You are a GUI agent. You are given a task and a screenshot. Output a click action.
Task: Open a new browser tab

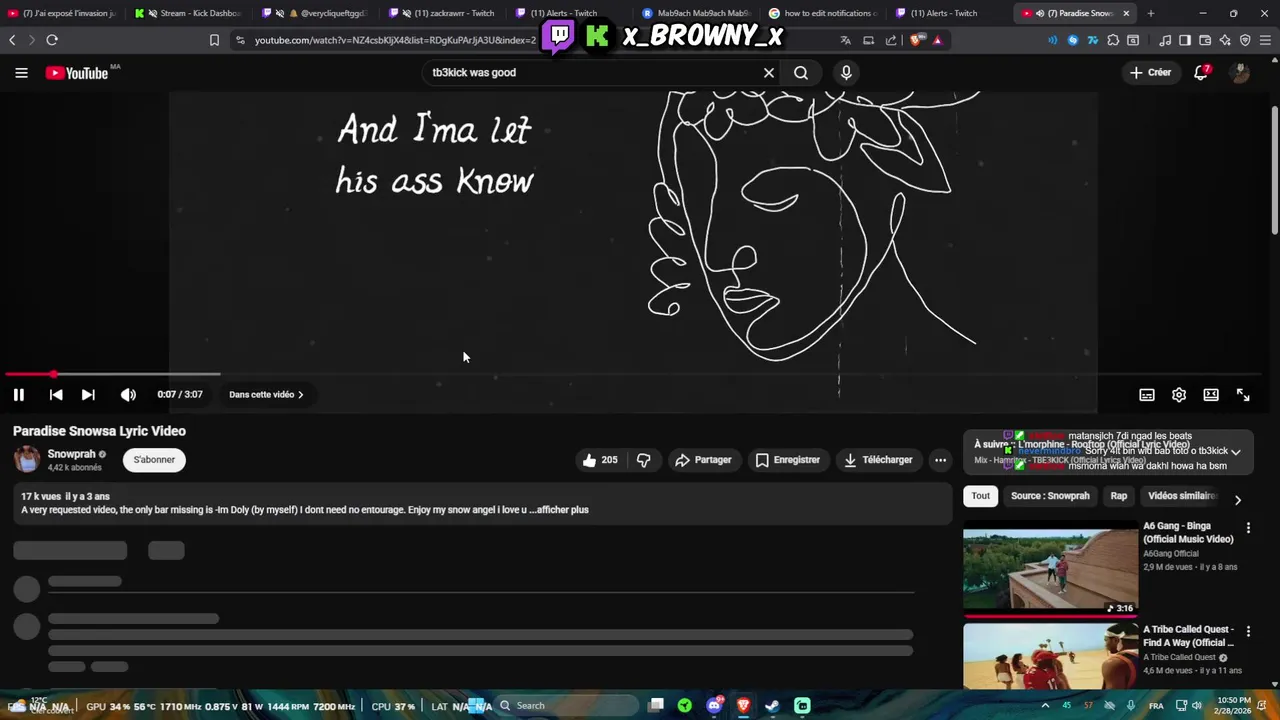pyautogui.click(x=1151, y=13)
